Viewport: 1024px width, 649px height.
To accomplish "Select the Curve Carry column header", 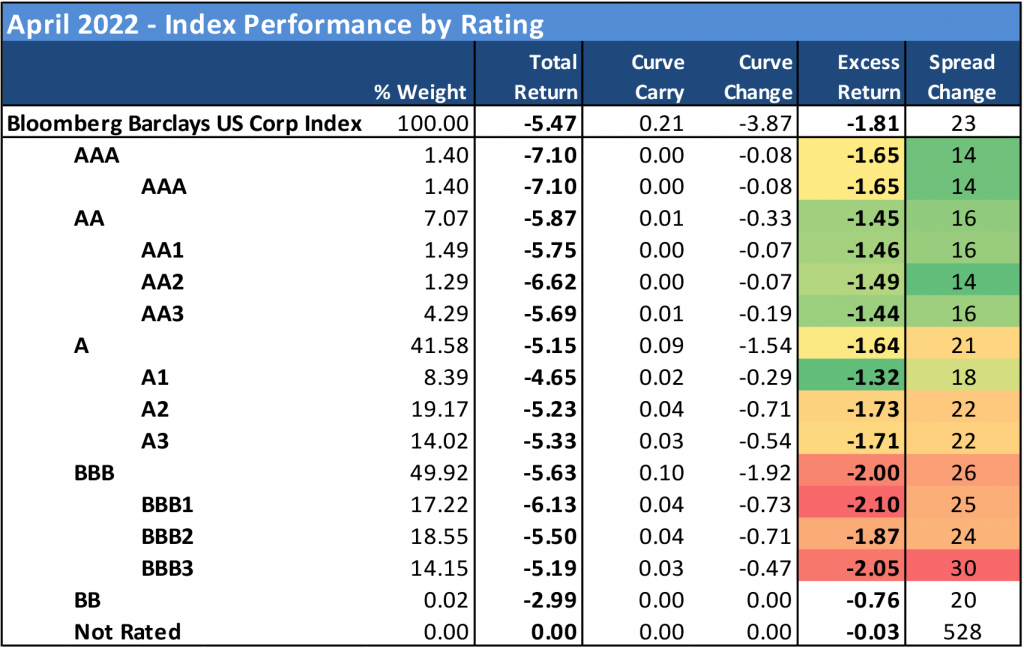I will coord(657,77).
